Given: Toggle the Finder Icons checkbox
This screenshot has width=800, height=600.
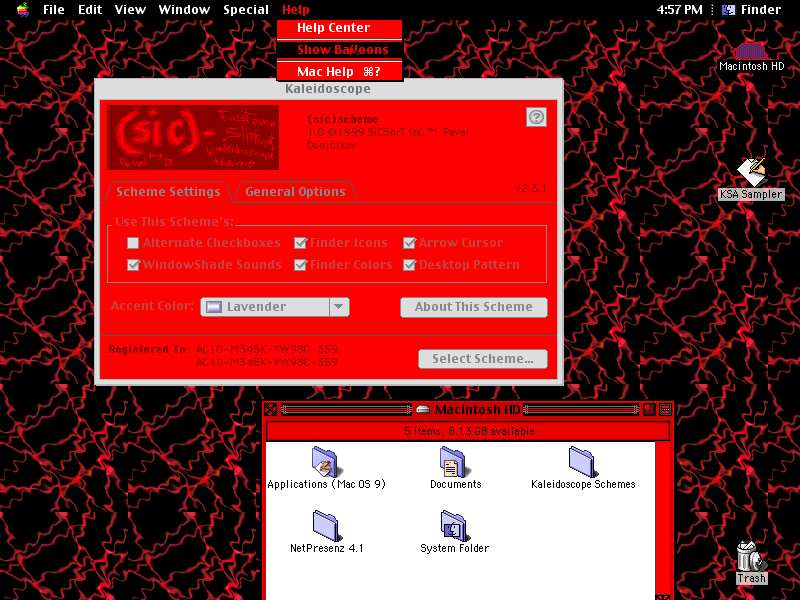Looking at the screenshot, I should coord(301,243).
